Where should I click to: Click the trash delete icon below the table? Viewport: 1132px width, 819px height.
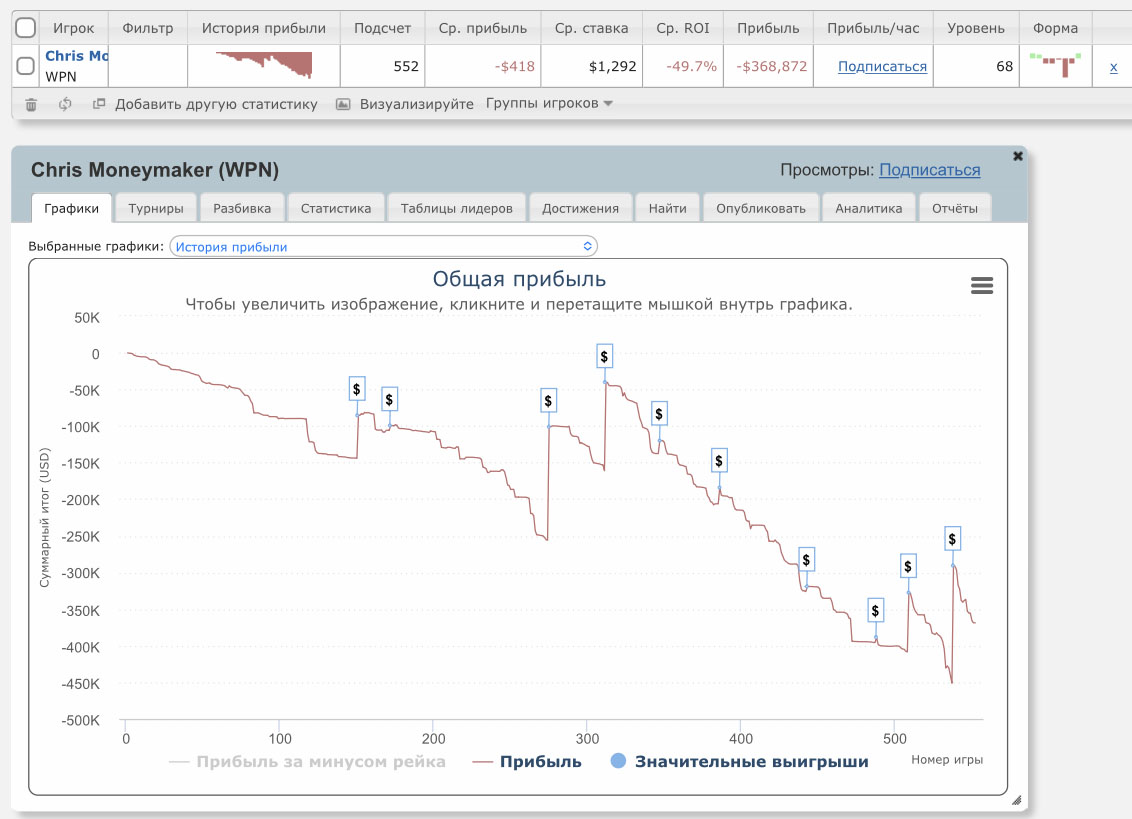31,104
